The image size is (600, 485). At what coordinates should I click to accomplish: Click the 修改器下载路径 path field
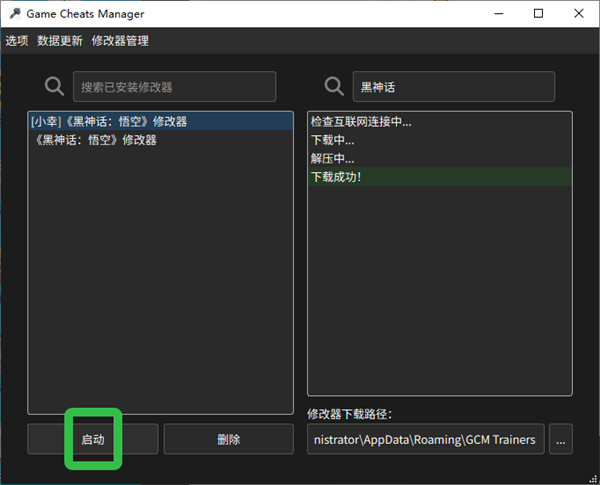point(426,439)
